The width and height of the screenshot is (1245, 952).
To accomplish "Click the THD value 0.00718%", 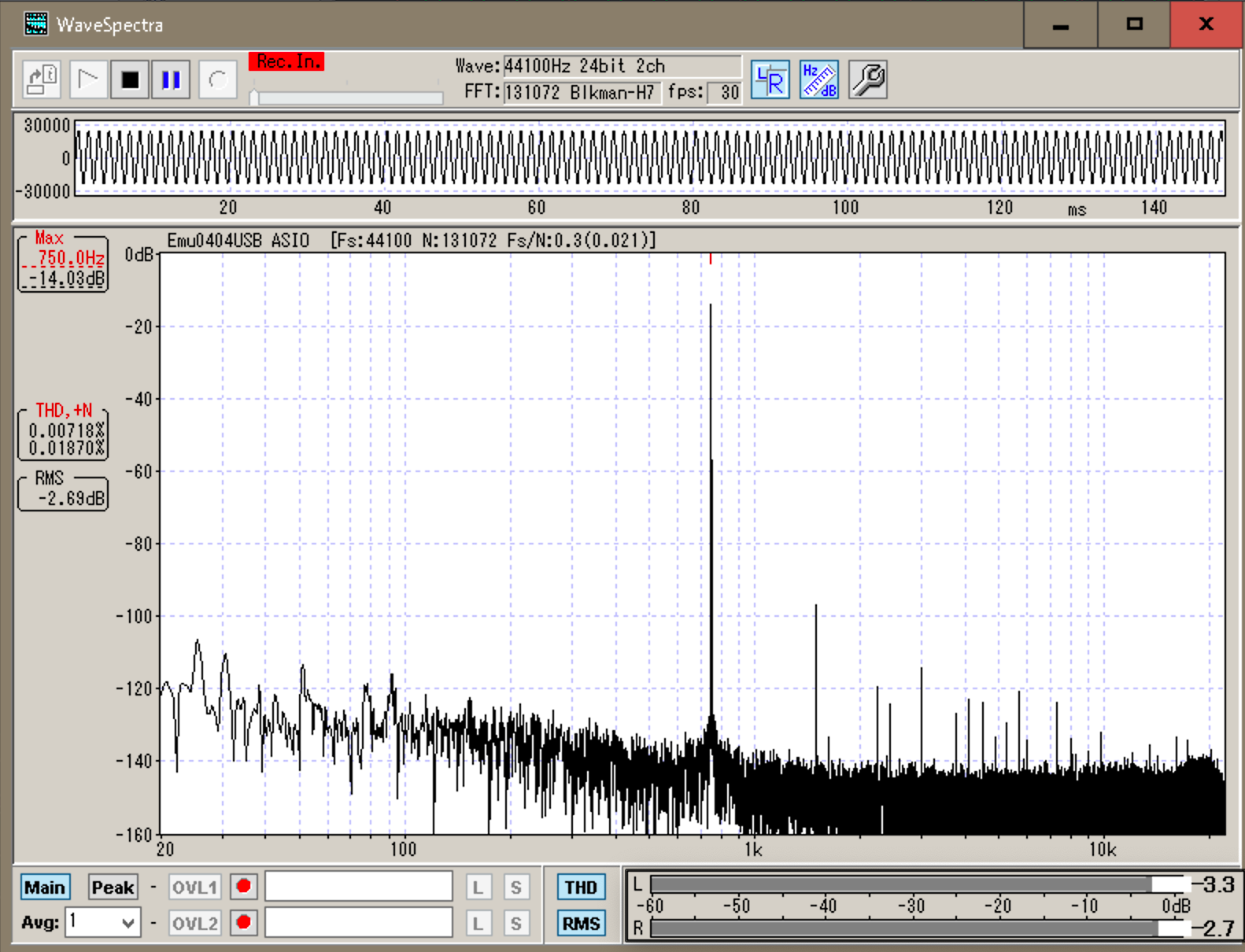I will click(66, 430).
